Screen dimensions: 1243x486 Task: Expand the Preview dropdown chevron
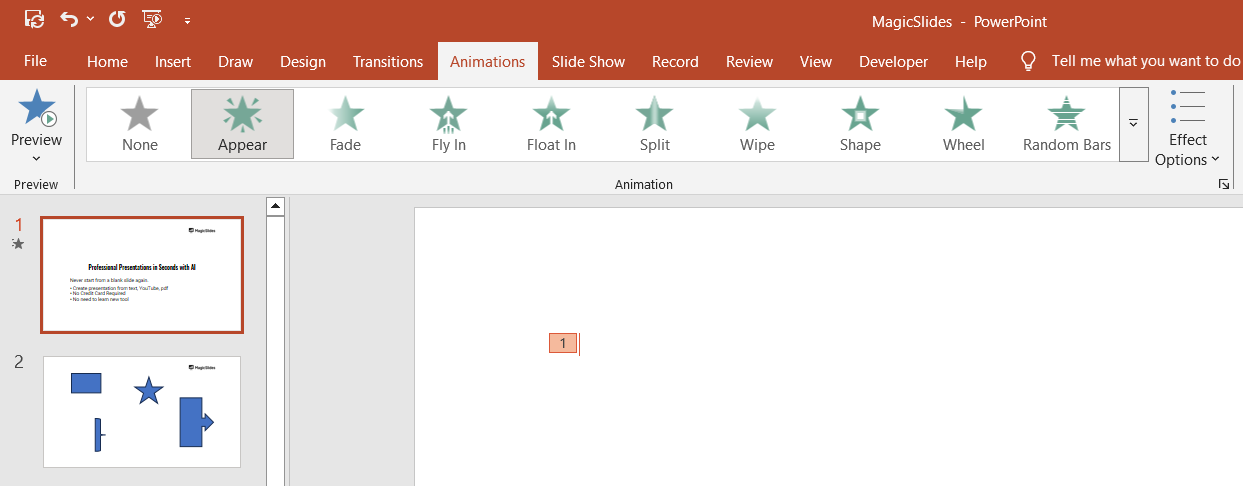(x=36, y=158)
